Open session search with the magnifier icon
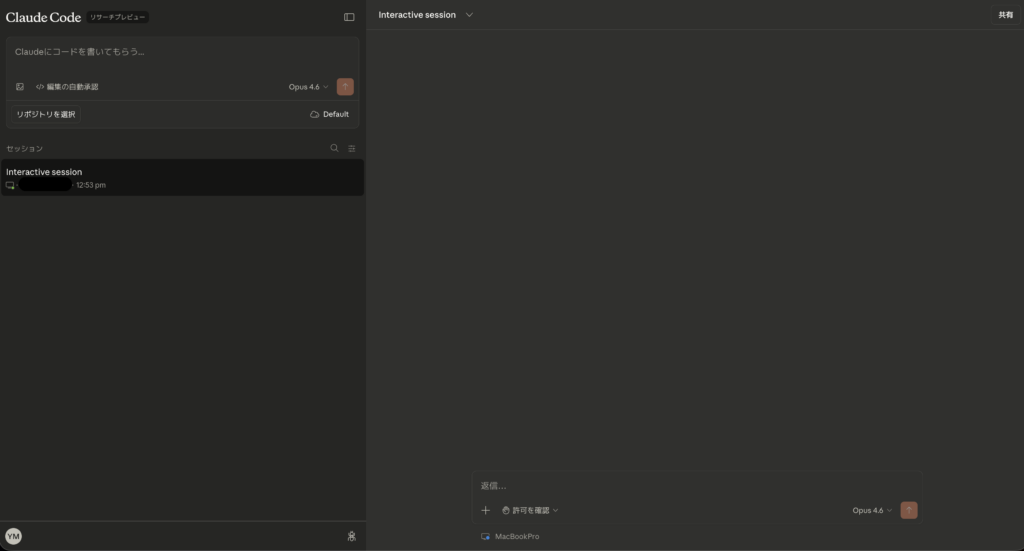 point(335,148)
